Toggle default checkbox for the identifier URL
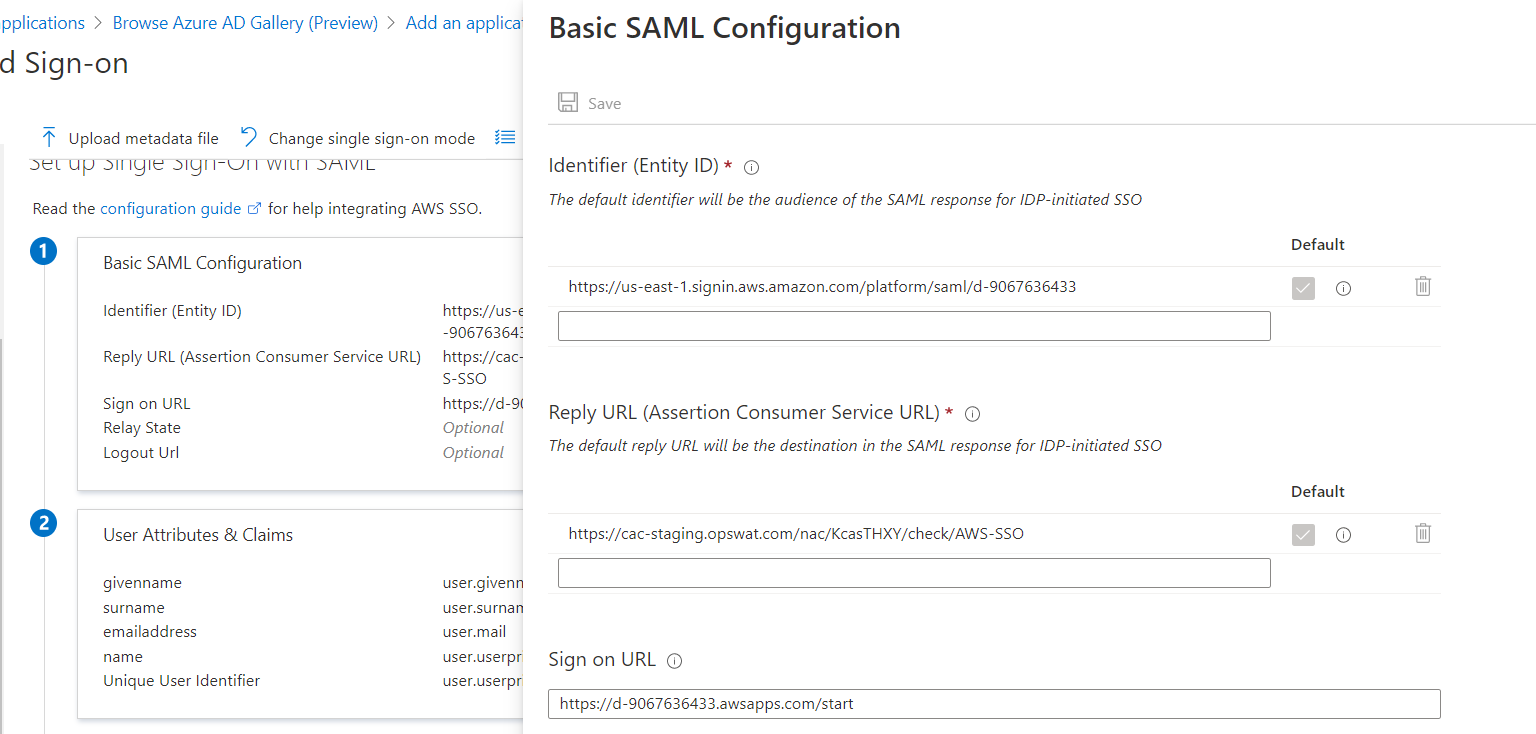 tap(1303, 288)
